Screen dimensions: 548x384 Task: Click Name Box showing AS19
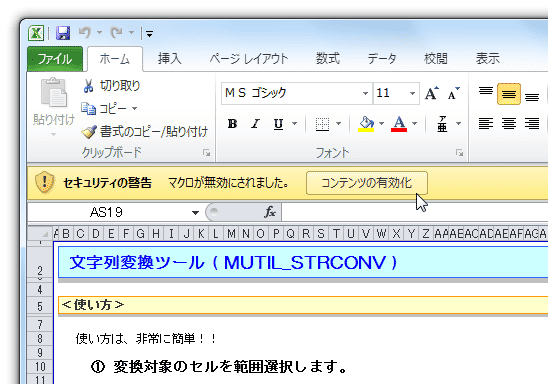click(x=106, y=212)
